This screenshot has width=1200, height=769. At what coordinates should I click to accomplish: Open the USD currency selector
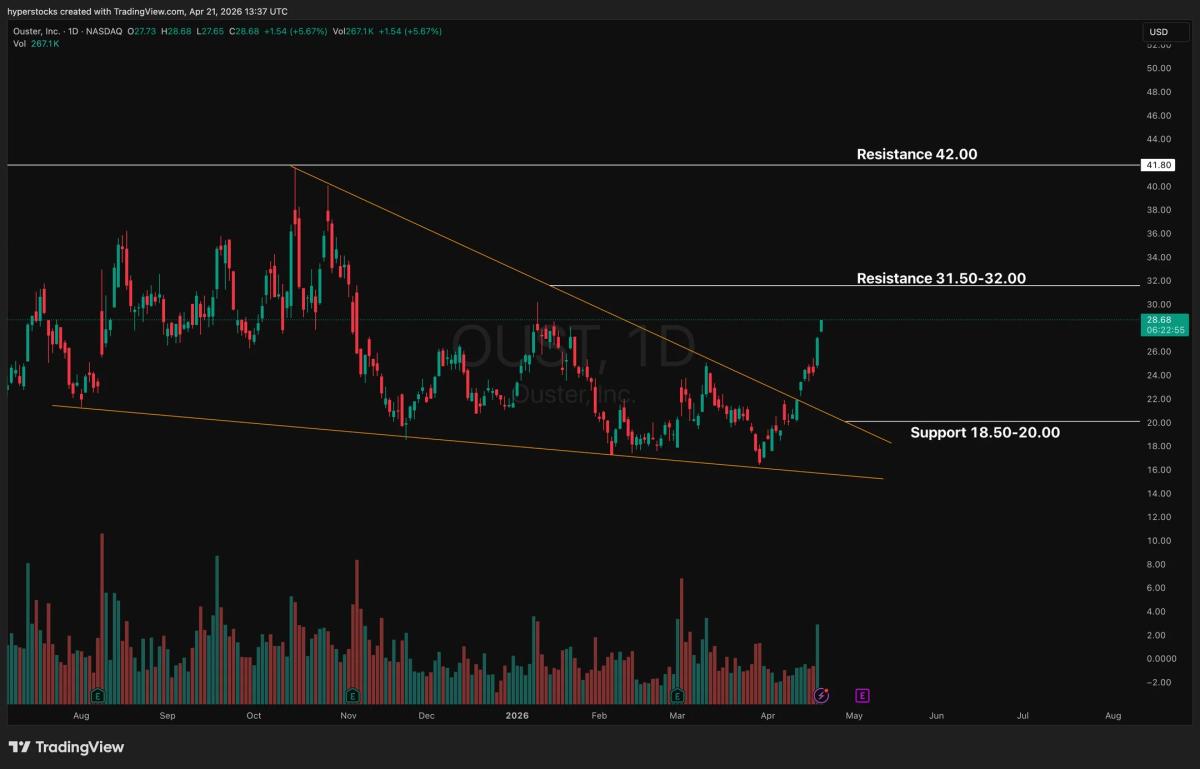1159,32
